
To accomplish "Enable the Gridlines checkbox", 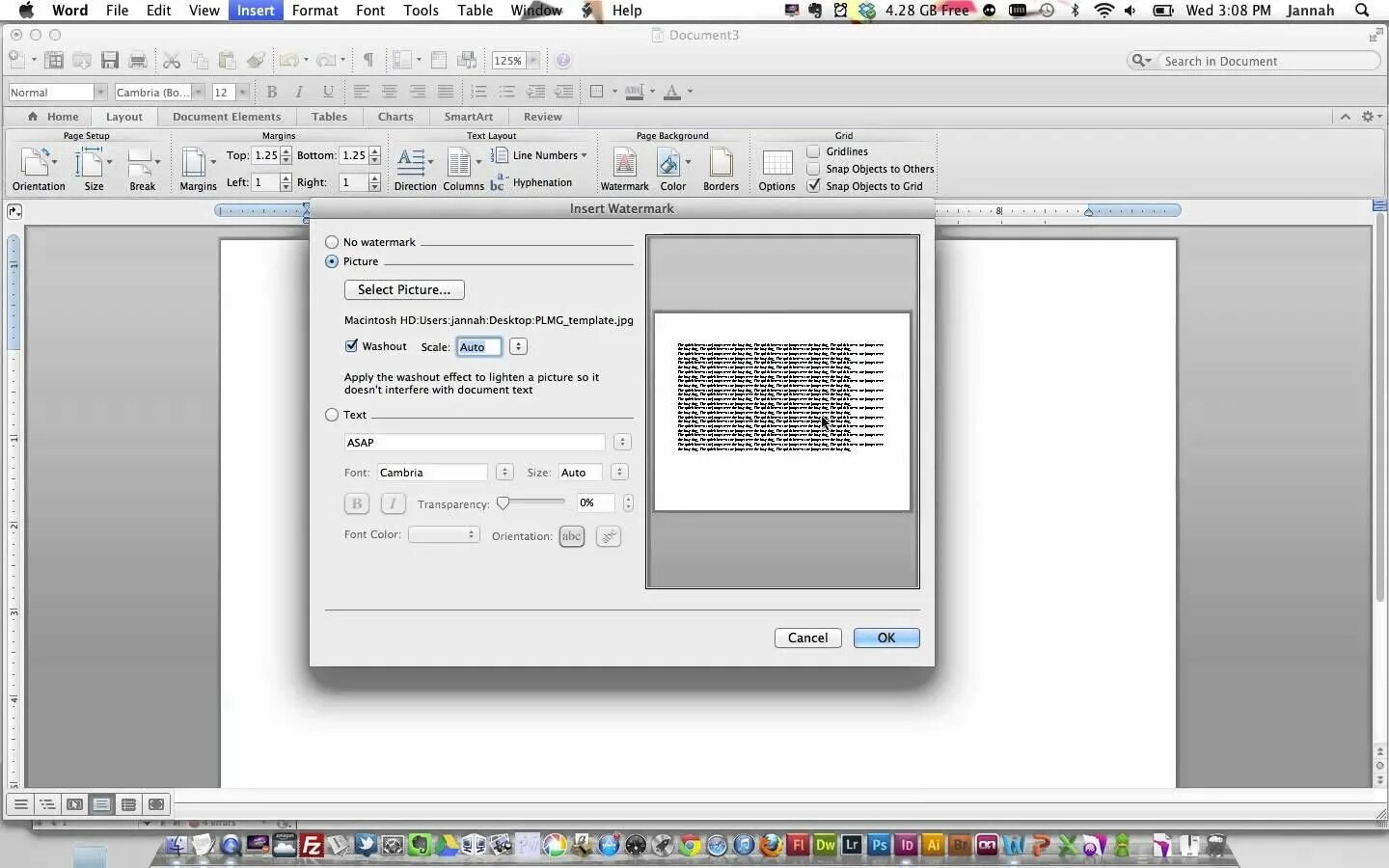I will (x=814, y=151).
